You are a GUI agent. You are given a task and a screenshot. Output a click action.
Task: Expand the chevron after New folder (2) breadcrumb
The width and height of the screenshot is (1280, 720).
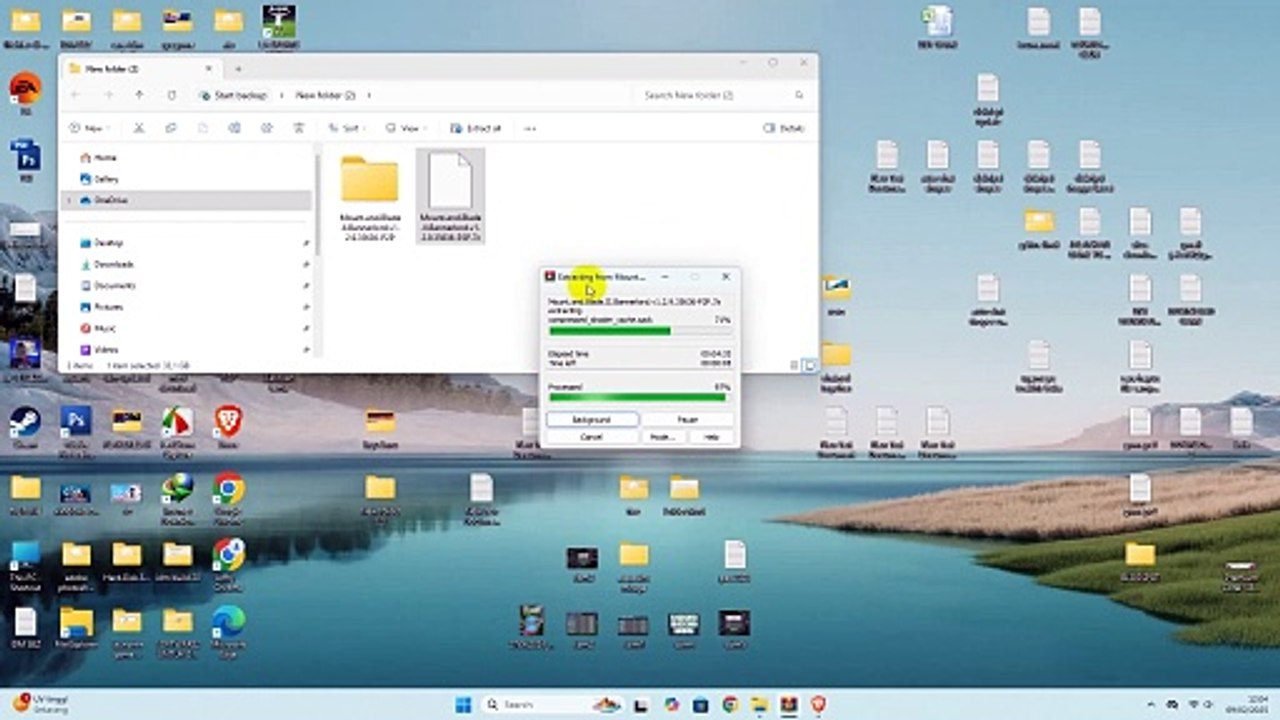(369, 95)
